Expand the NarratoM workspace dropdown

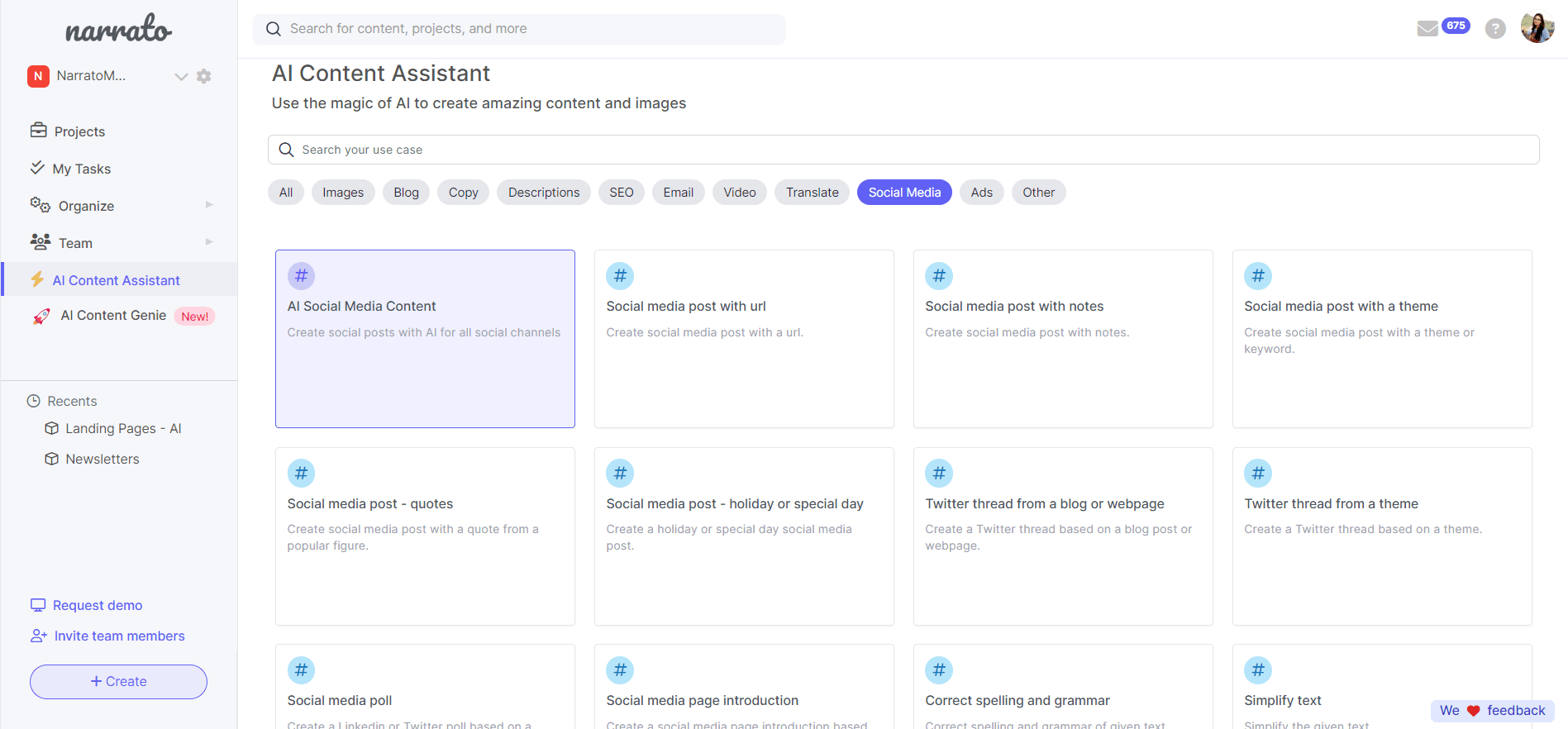point(181,77)
